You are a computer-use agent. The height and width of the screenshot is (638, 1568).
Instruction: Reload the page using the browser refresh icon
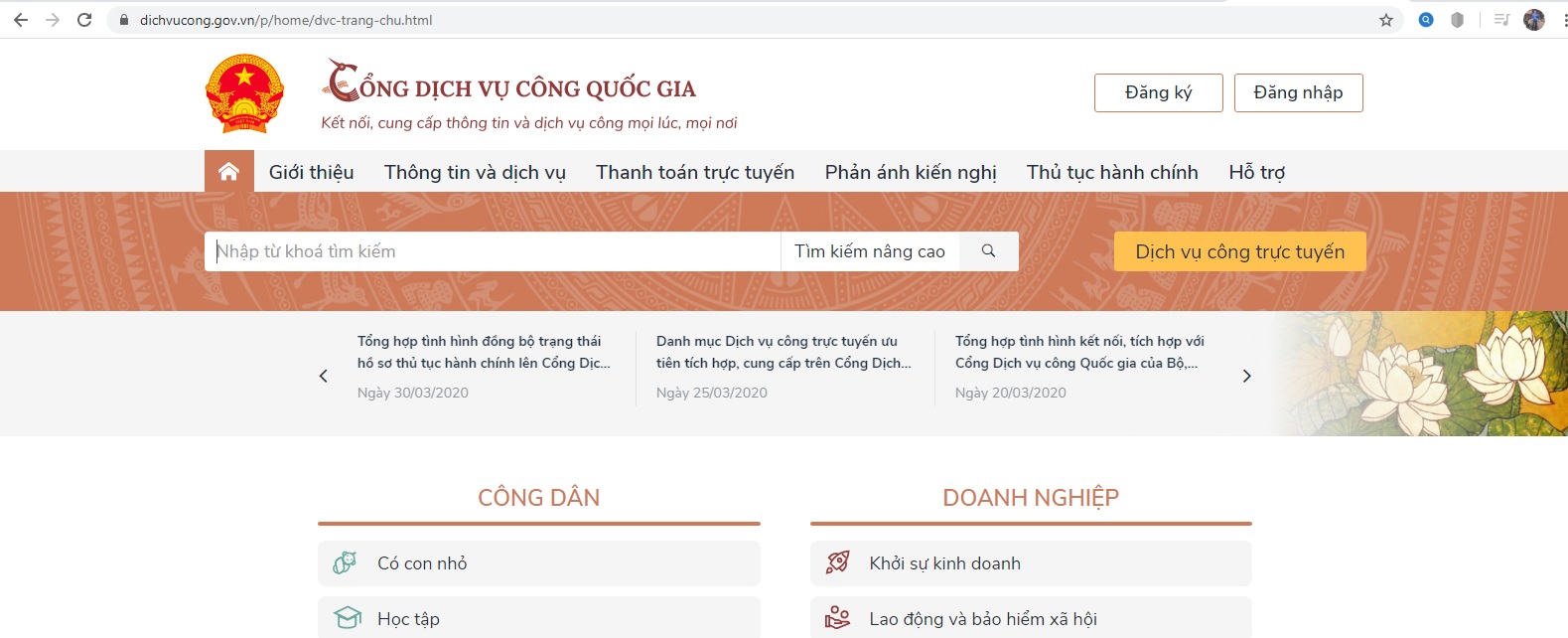pos(84,20)
